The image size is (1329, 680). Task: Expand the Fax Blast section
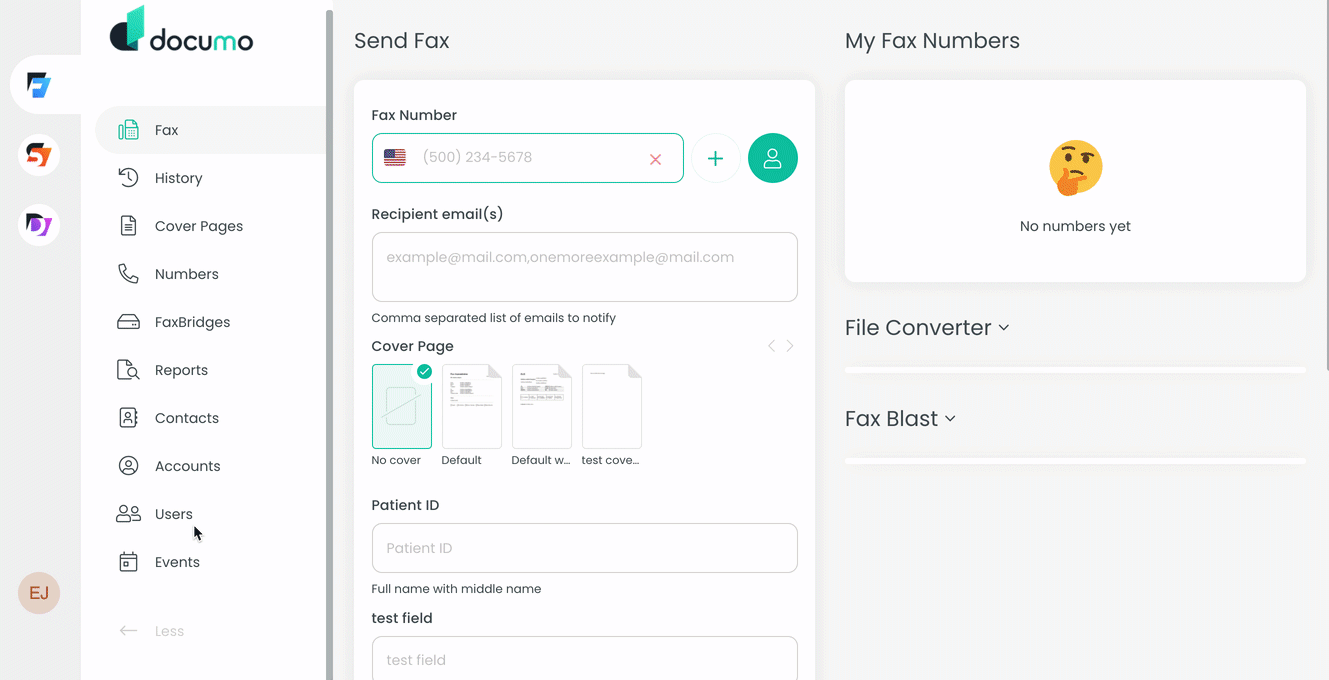900,419
